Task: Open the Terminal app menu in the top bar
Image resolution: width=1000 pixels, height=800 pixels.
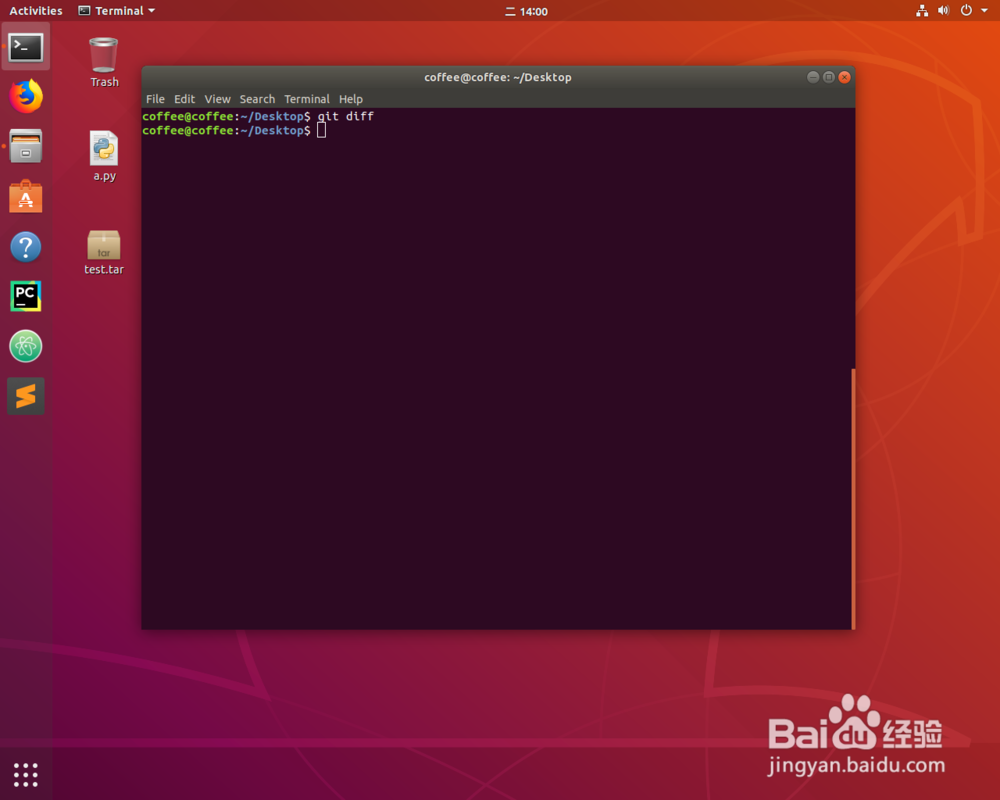Action: coord(117,11)
